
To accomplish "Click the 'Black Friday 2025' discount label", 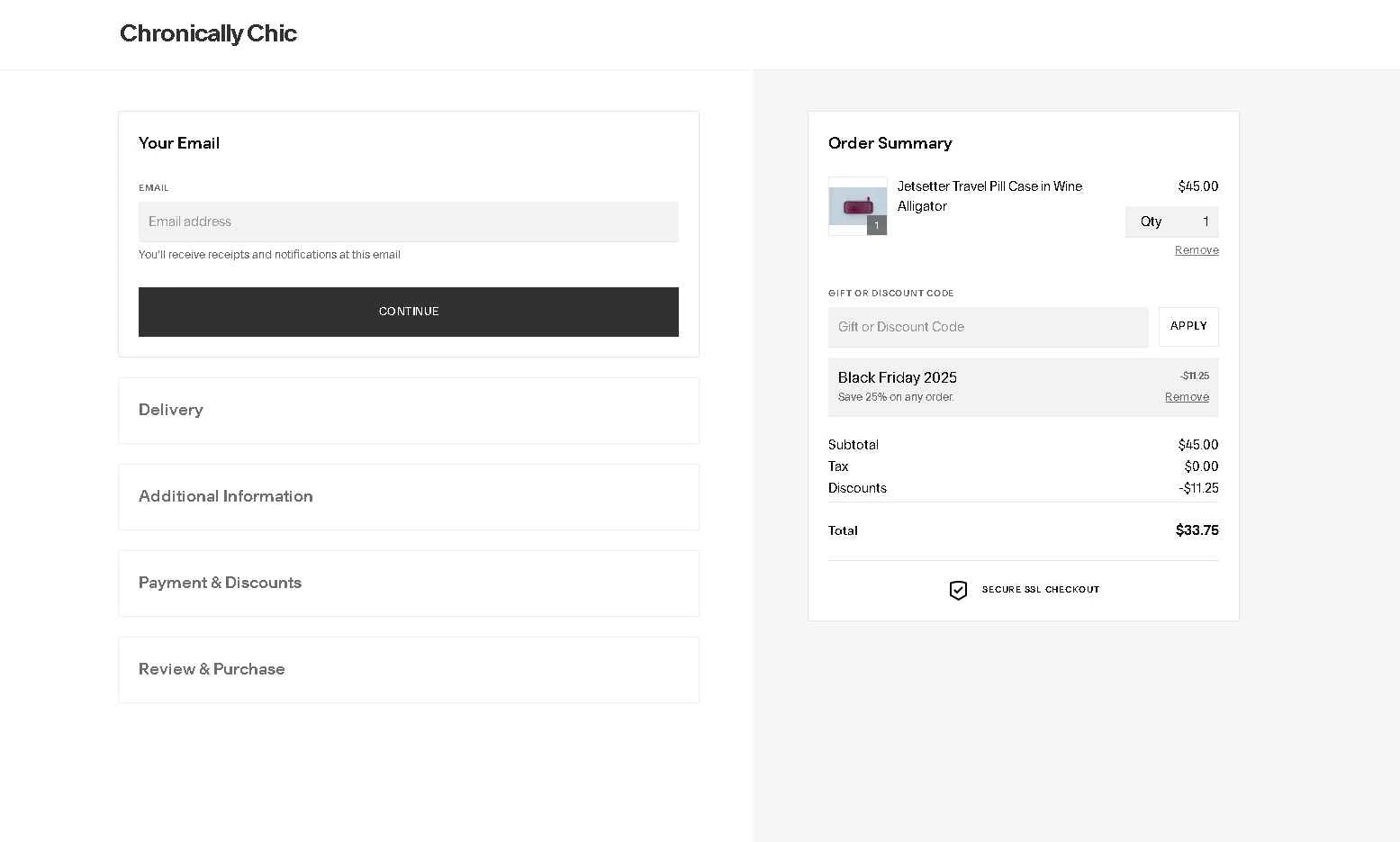I will [897, 377].
